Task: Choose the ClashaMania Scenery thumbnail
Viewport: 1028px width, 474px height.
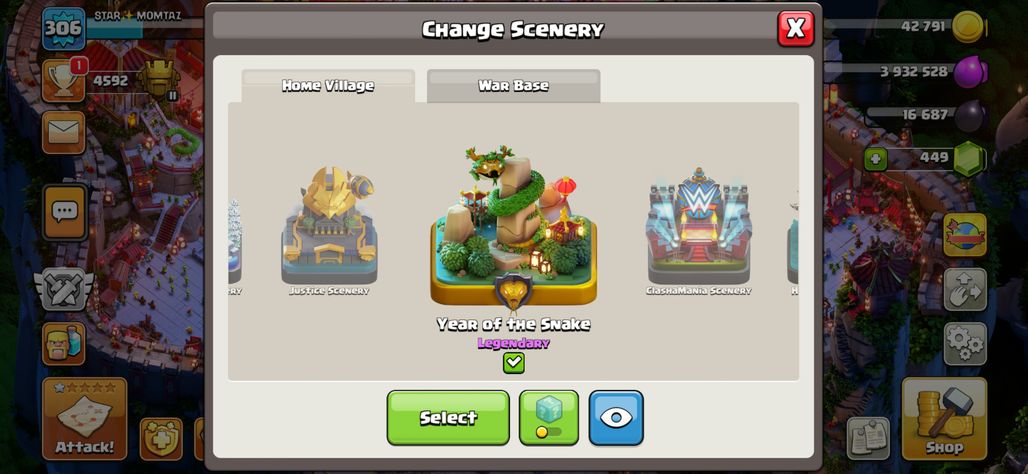Action: 698,231
